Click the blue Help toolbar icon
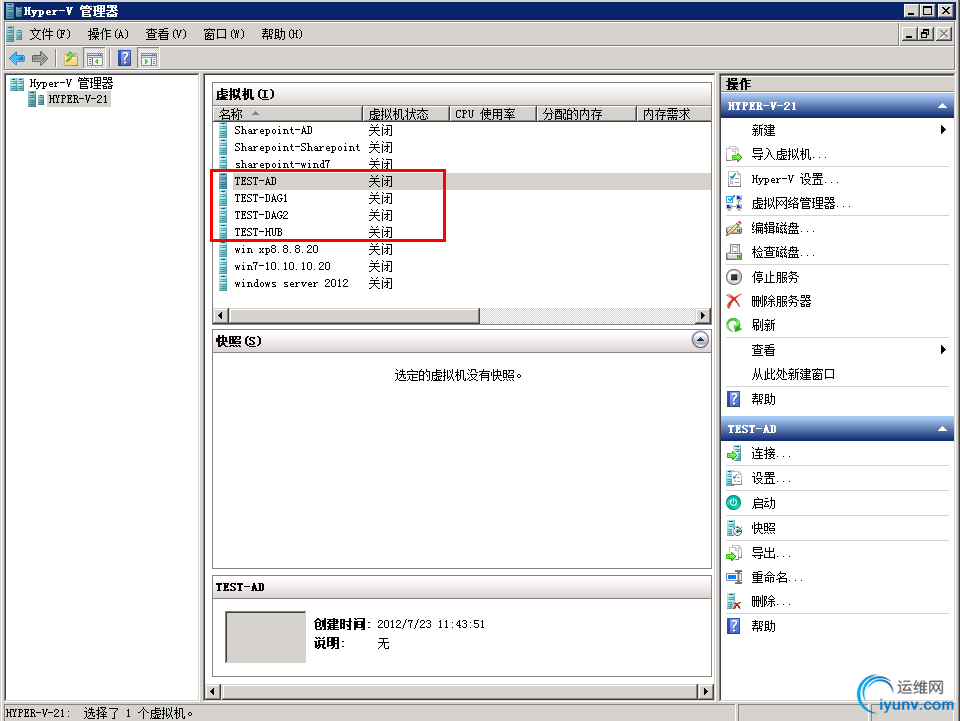 click(124, 58)
